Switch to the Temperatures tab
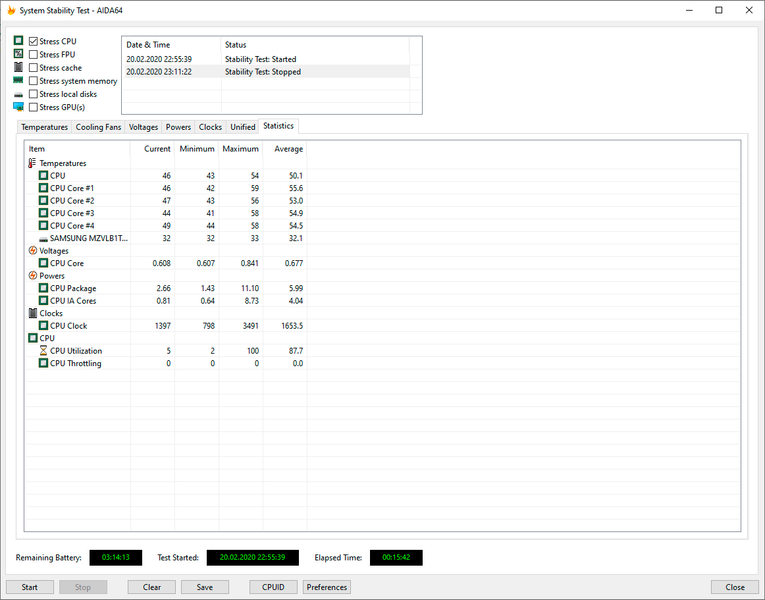This screenshot has width=765, height=600. (x=44, y=127)
